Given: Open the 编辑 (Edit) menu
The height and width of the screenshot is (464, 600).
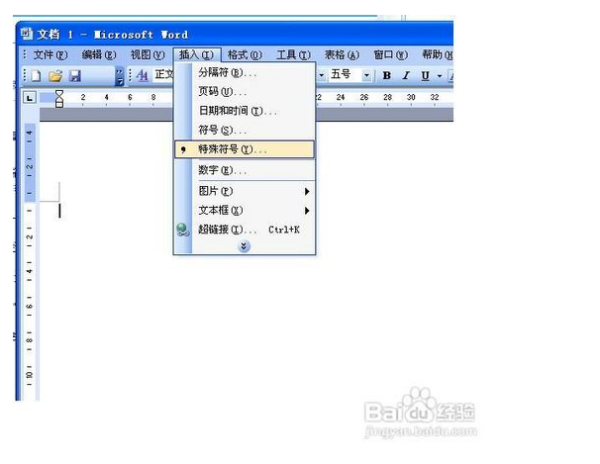Looking at the screenshot, I should [99, 55].
